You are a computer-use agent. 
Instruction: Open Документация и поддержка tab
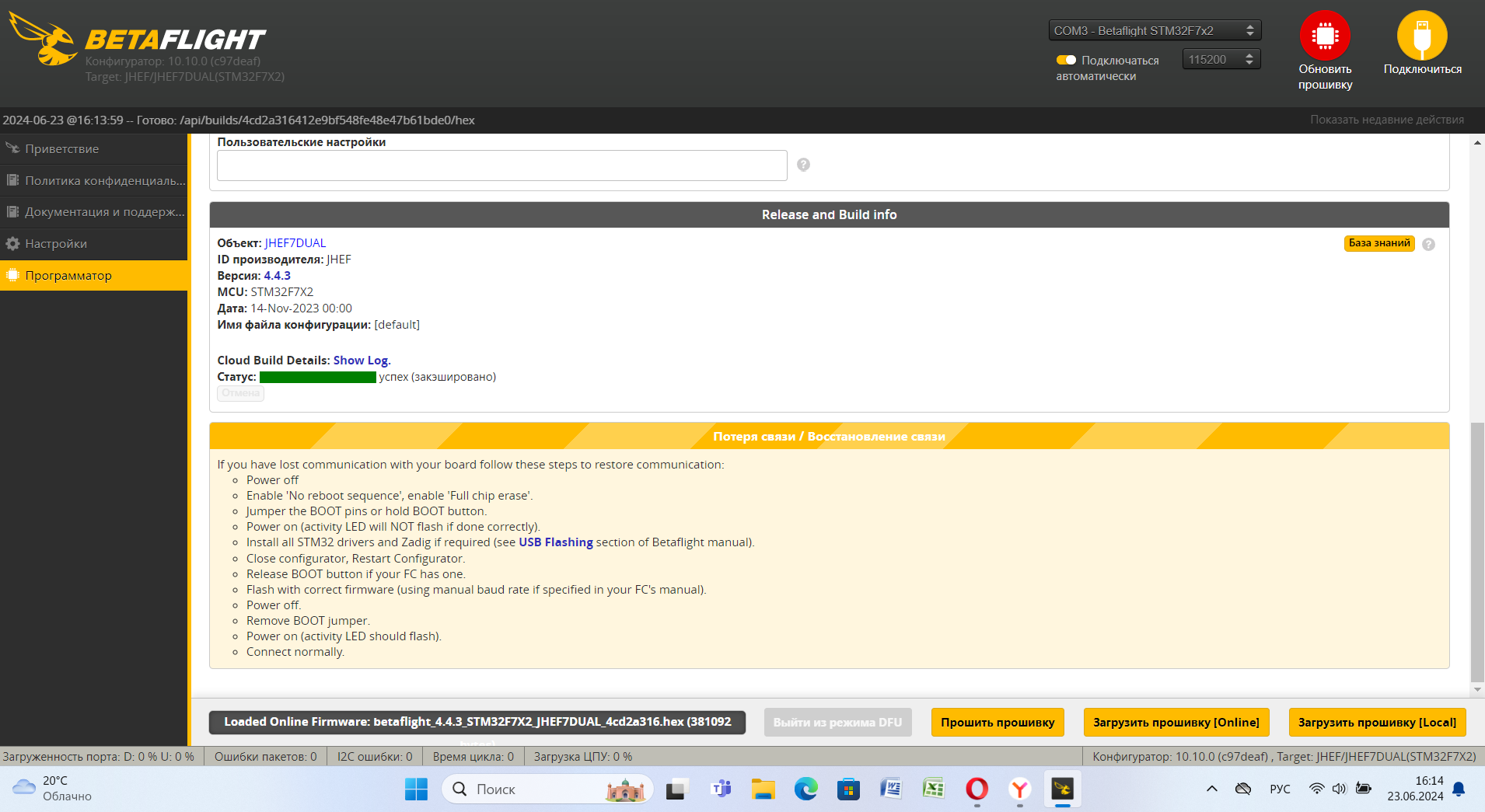(93, 211)
